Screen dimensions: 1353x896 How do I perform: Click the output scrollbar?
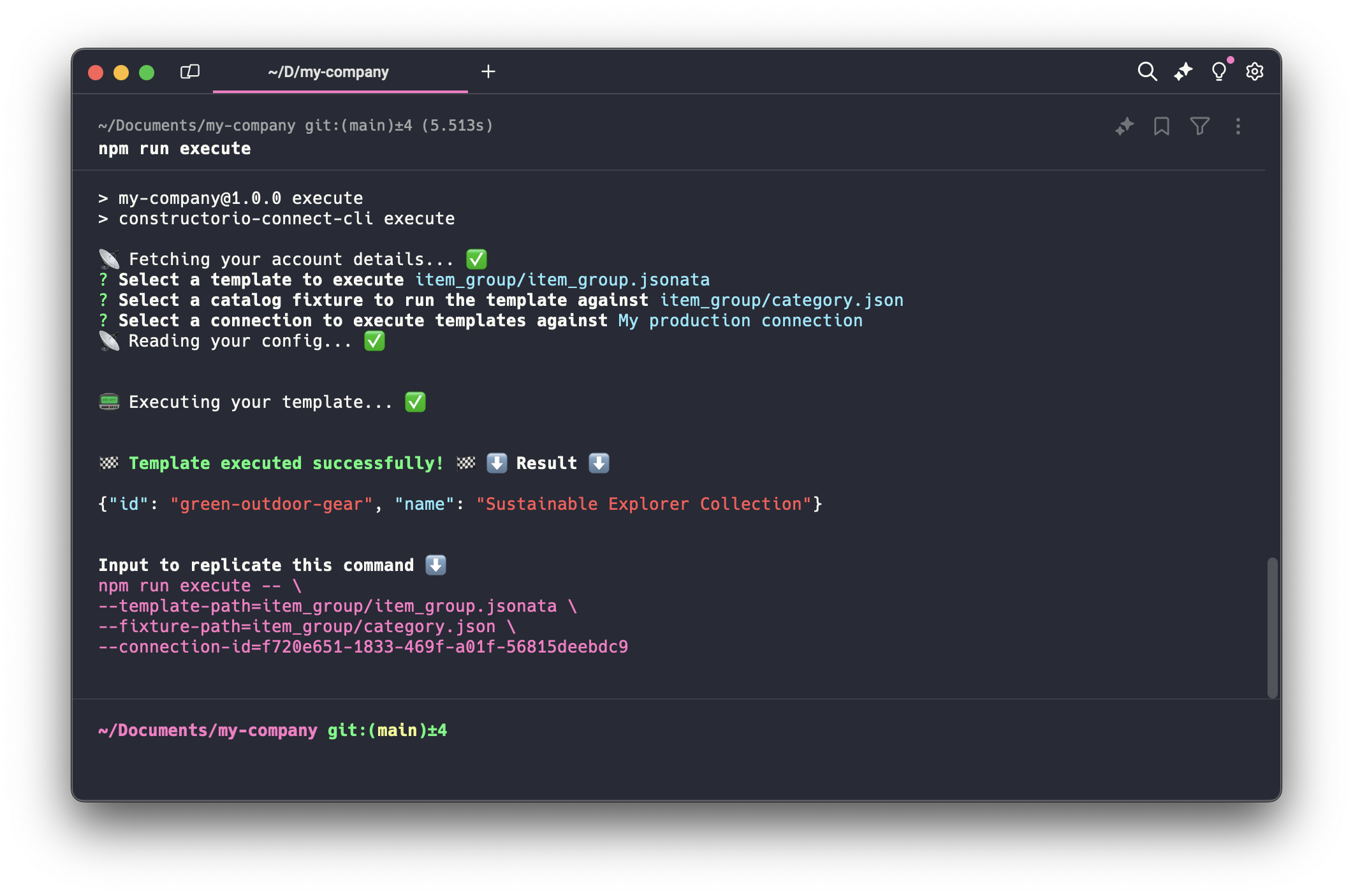coord(1273,628)
